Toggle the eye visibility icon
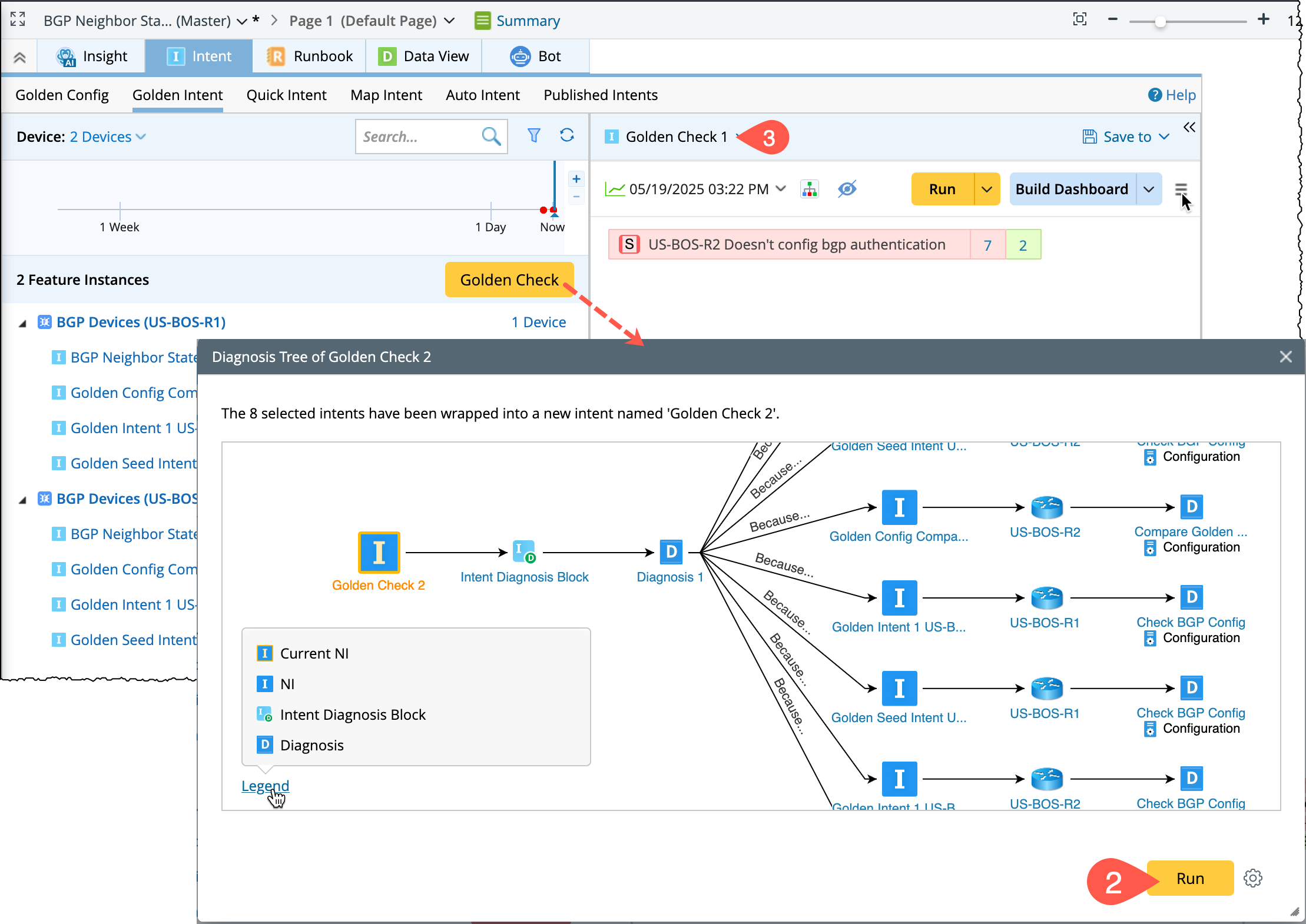This screenshot has height=924, width=1306. (847, 190)
